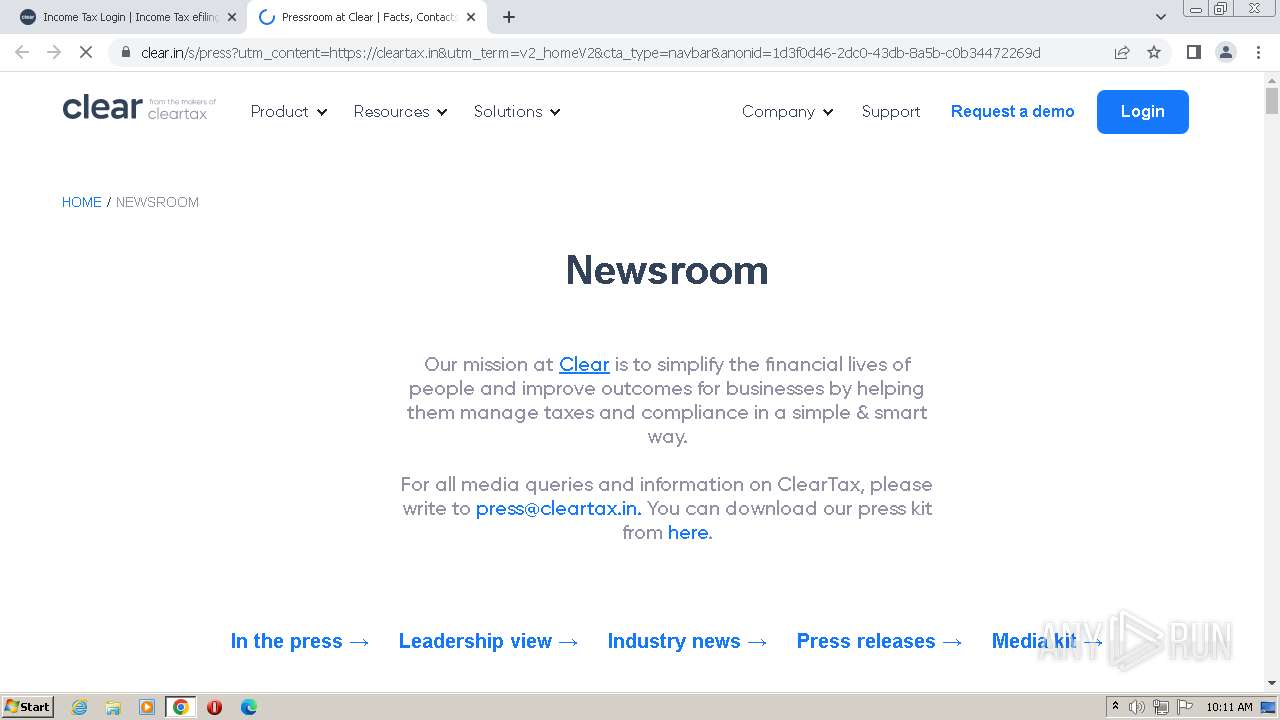
Task: Click Request a demo link
Action: pos(1012,112)
